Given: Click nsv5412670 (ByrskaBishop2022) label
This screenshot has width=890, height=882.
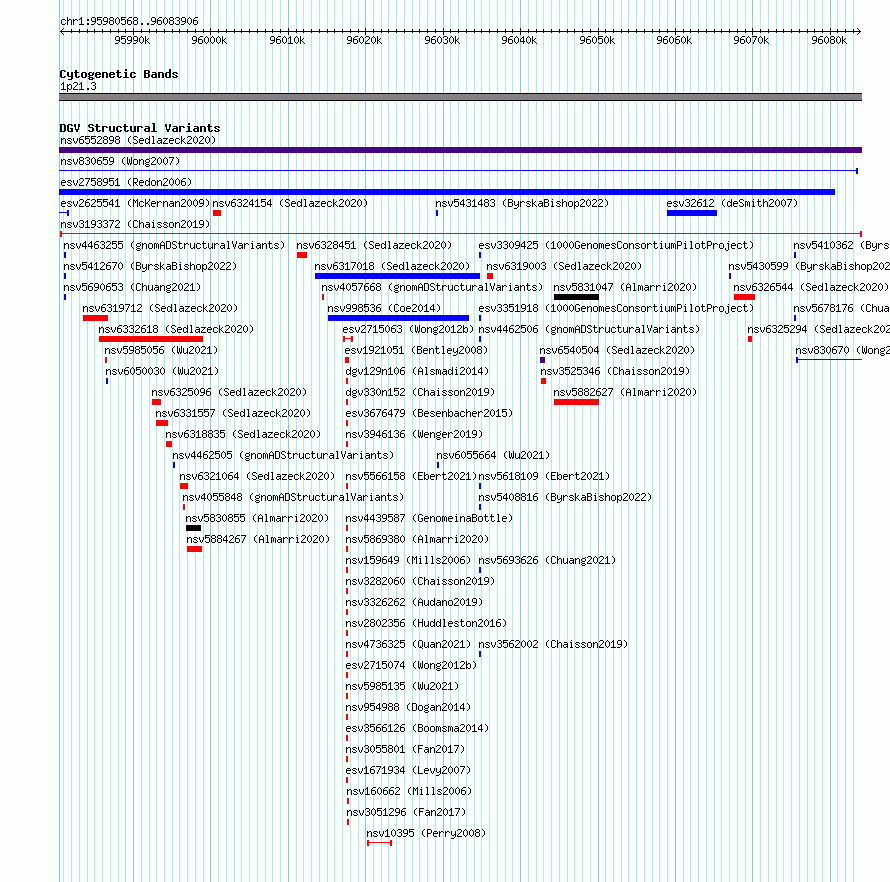Looking at the screenshot, I should coord(150,266).
